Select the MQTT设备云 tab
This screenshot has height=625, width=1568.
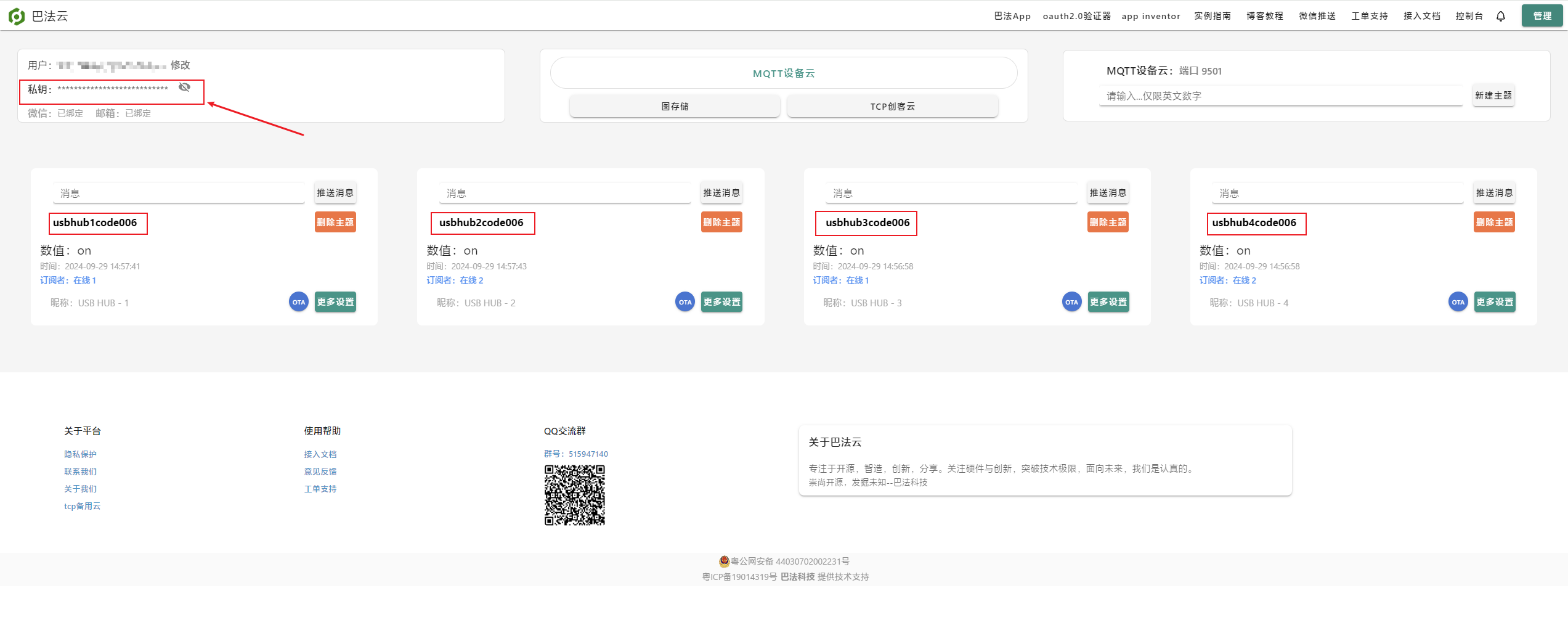(783, 73)
